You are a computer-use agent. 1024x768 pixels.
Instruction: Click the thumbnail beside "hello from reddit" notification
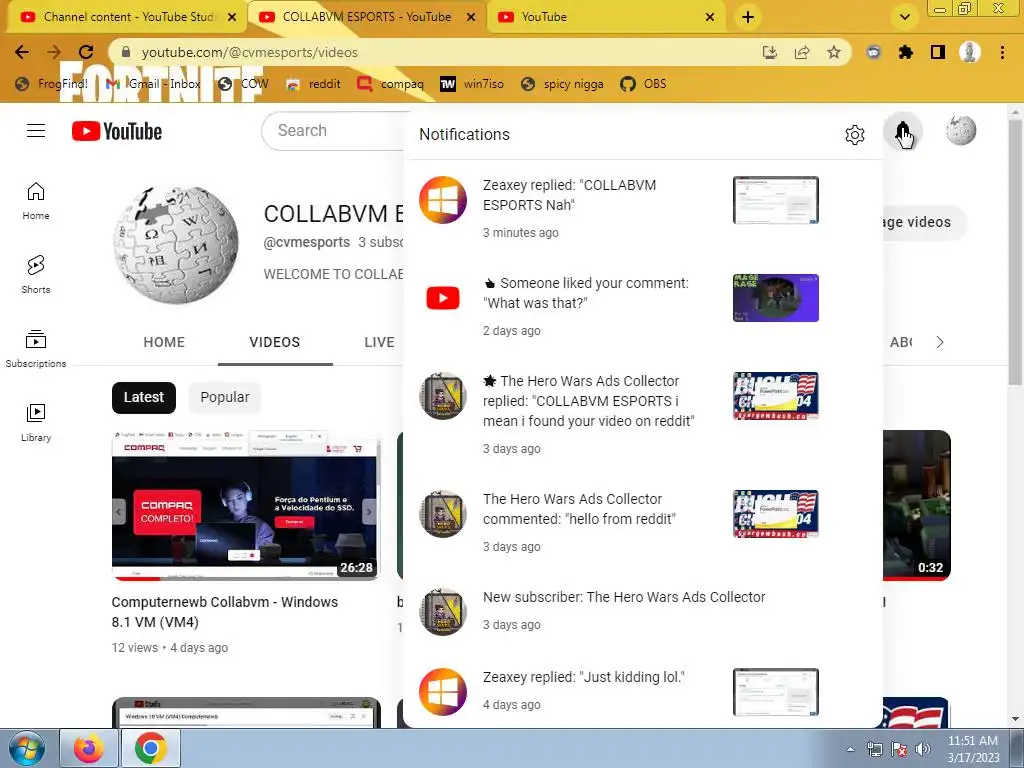tap(775, 514)
